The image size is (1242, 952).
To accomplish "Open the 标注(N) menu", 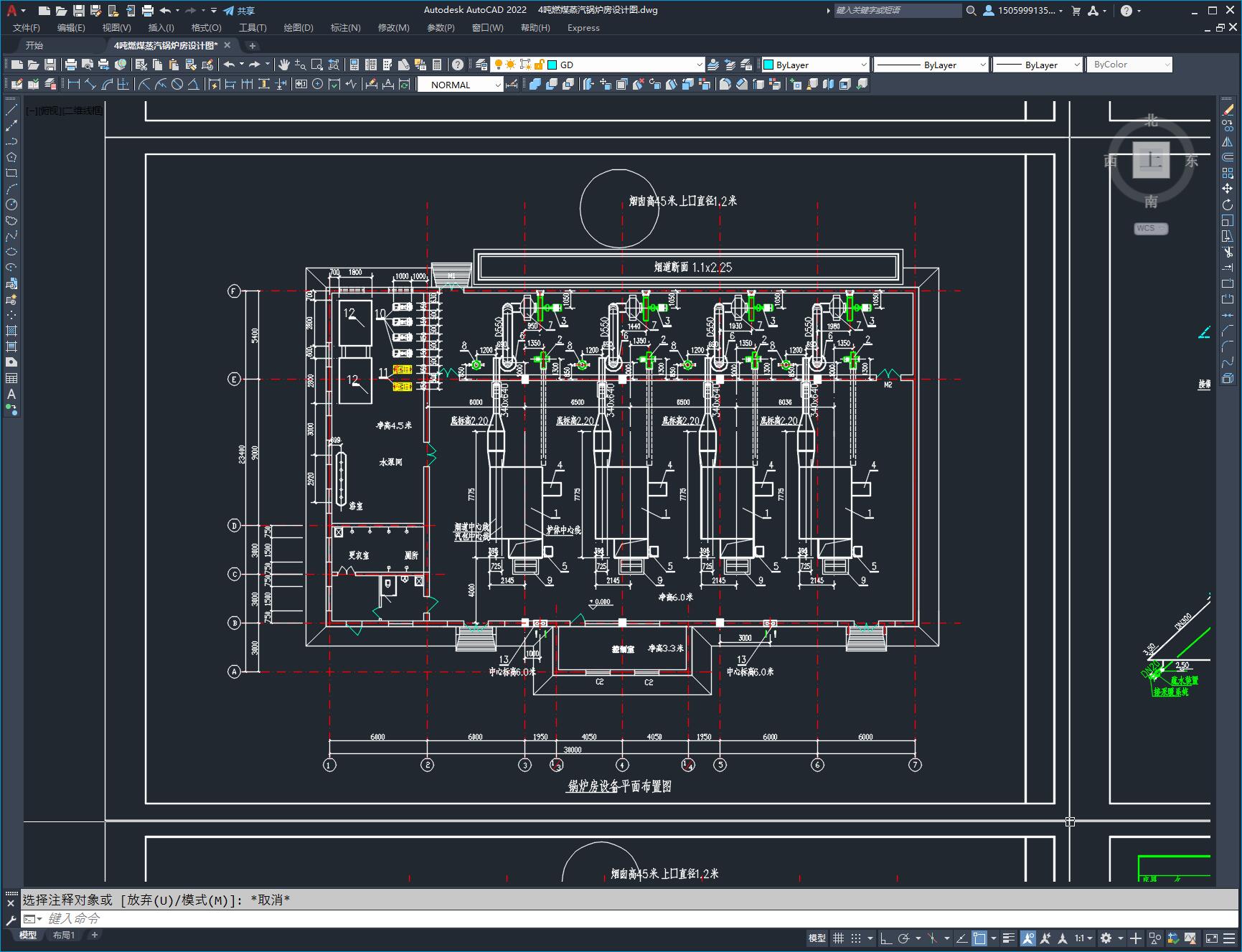I will 345,28.
